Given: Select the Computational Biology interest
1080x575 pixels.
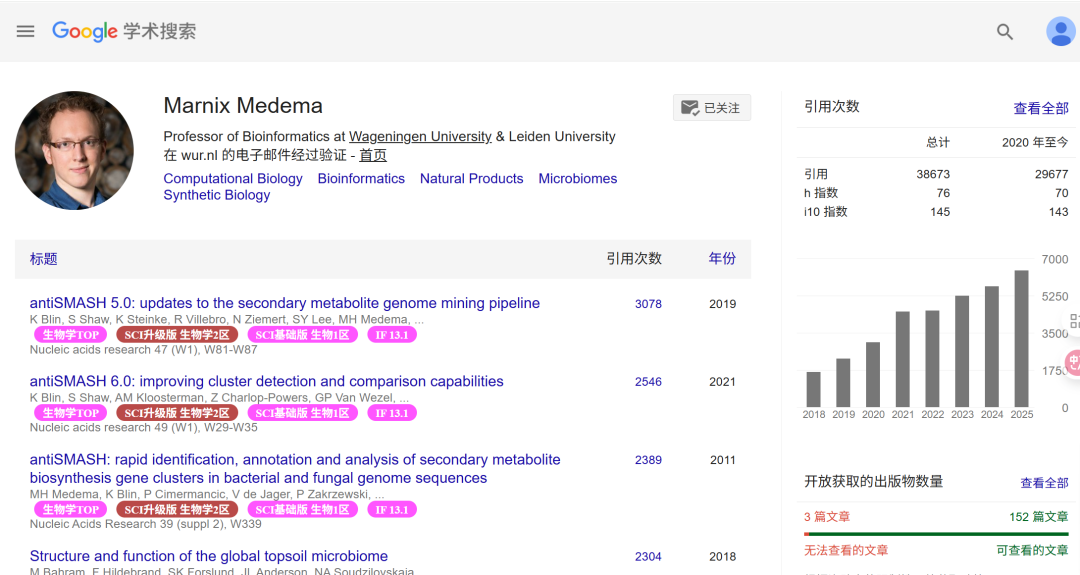Looking at the screenshot, I should 233,178.
